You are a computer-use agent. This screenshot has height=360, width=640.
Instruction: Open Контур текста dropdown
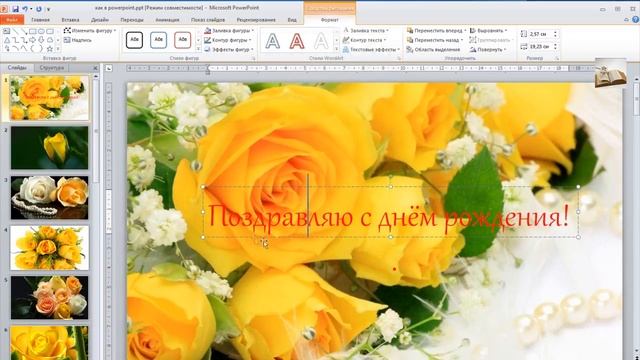(364, 40)
